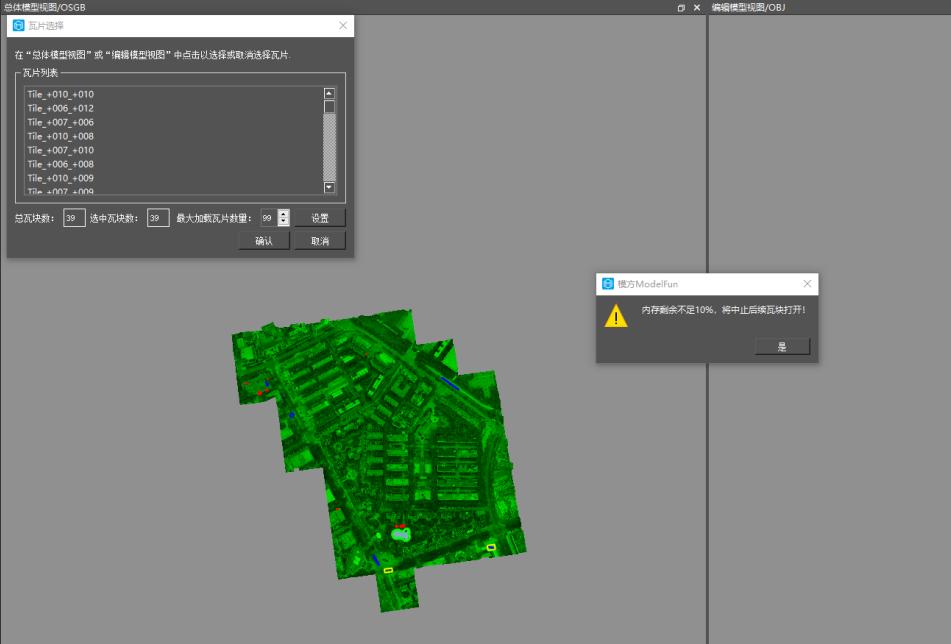Click the 是 button in the ModelFun warning
The height and width of the screenshot is (644, 951).
click(782, 346)
